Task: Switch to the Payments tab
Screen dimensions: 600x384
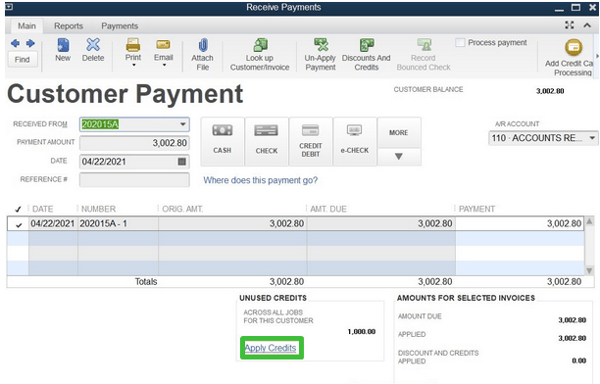Action: point(119,26)
